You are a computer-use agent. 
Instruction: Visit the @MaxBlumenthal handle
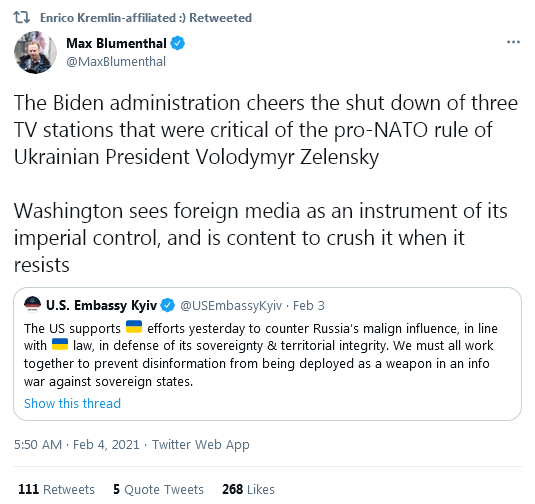pos(116,62)
